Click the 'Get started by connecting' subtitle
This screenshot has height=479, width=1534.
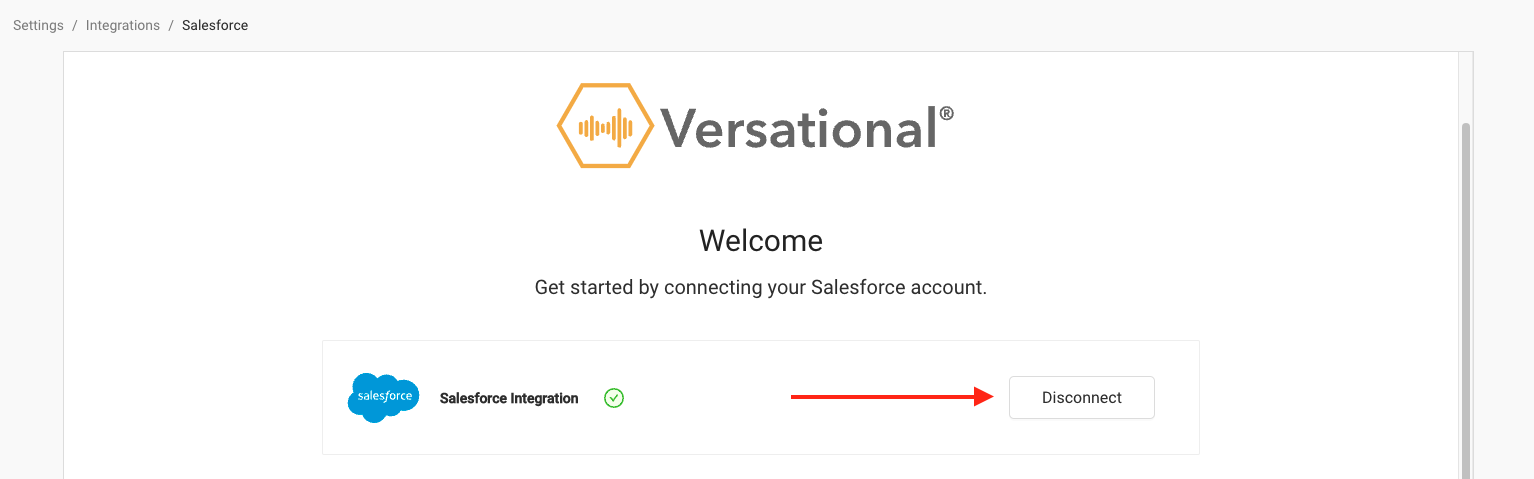761,288
